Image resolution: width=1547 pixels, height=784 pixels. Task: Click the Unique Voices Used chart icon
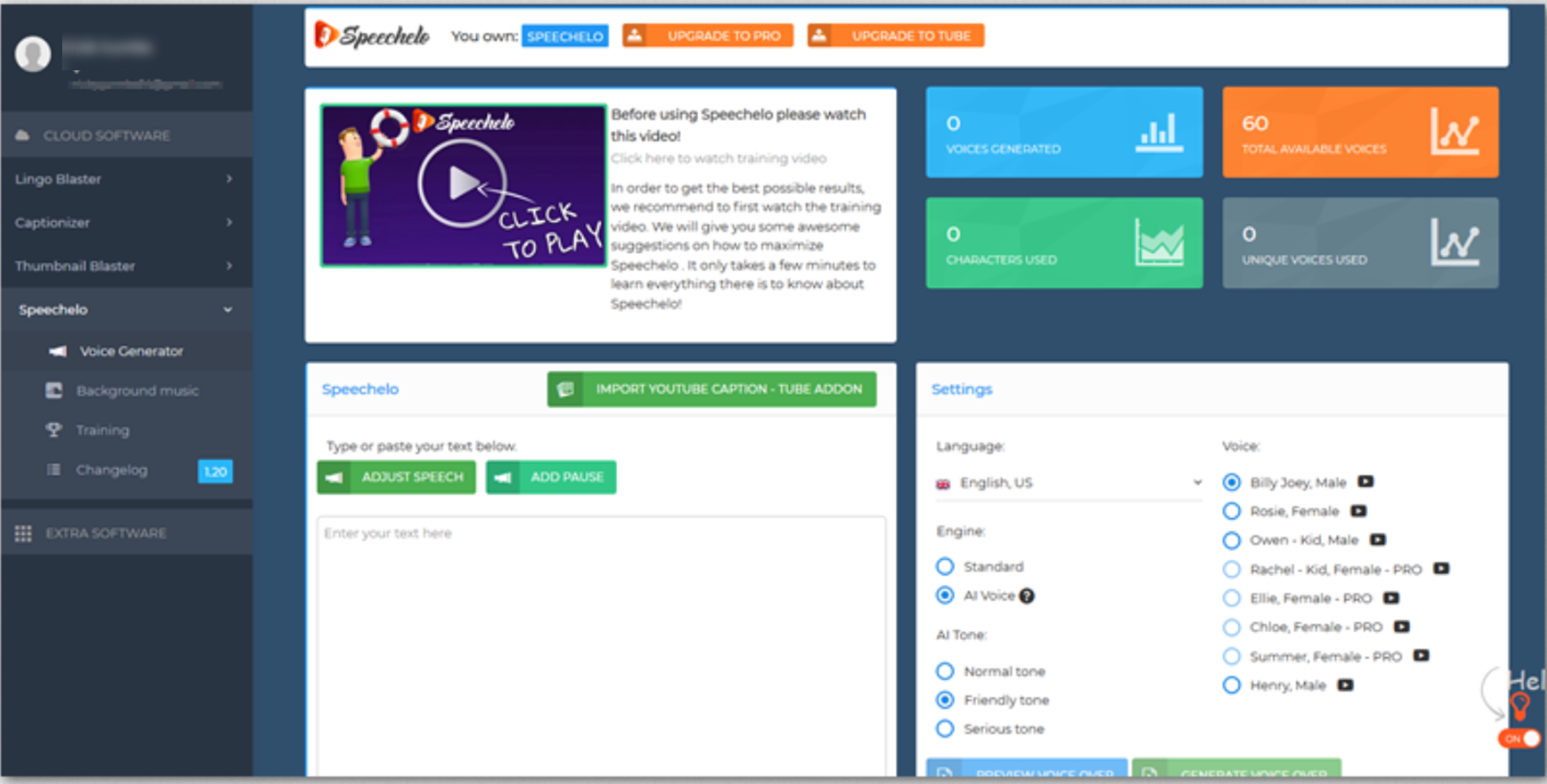[1455, 242]
